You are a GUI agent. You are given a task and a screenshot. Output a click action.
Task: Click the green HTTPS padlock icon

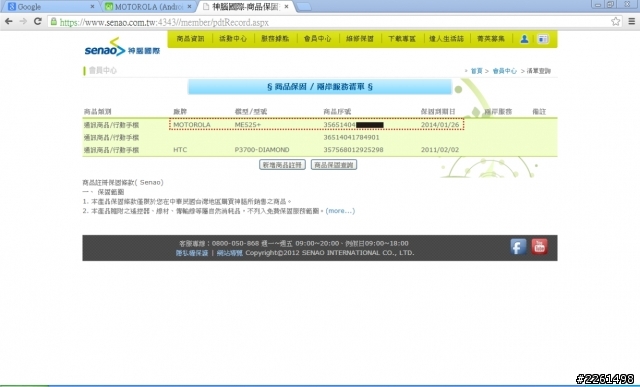click(x=53, y=22)
